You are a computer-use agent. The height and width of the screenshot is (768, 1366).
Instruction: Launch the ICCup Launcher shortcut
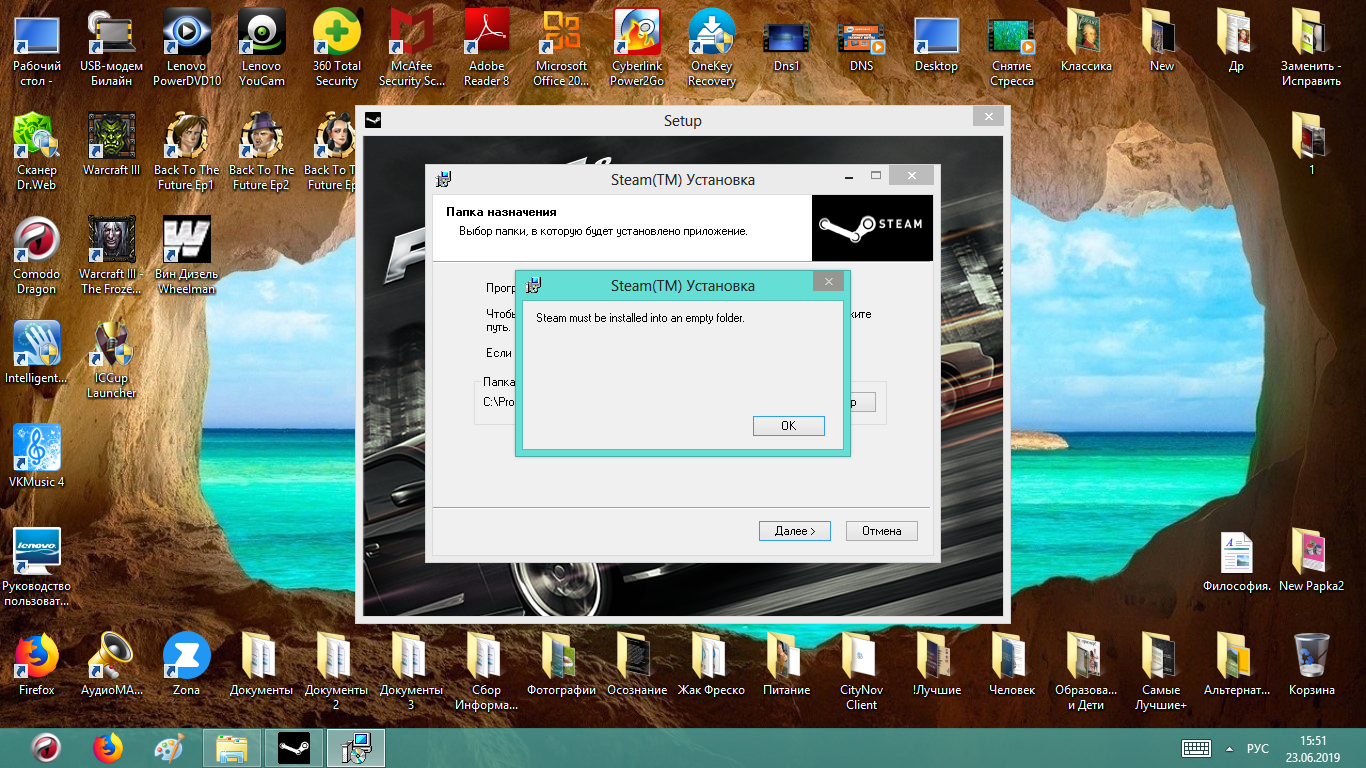tap(112, 359)
